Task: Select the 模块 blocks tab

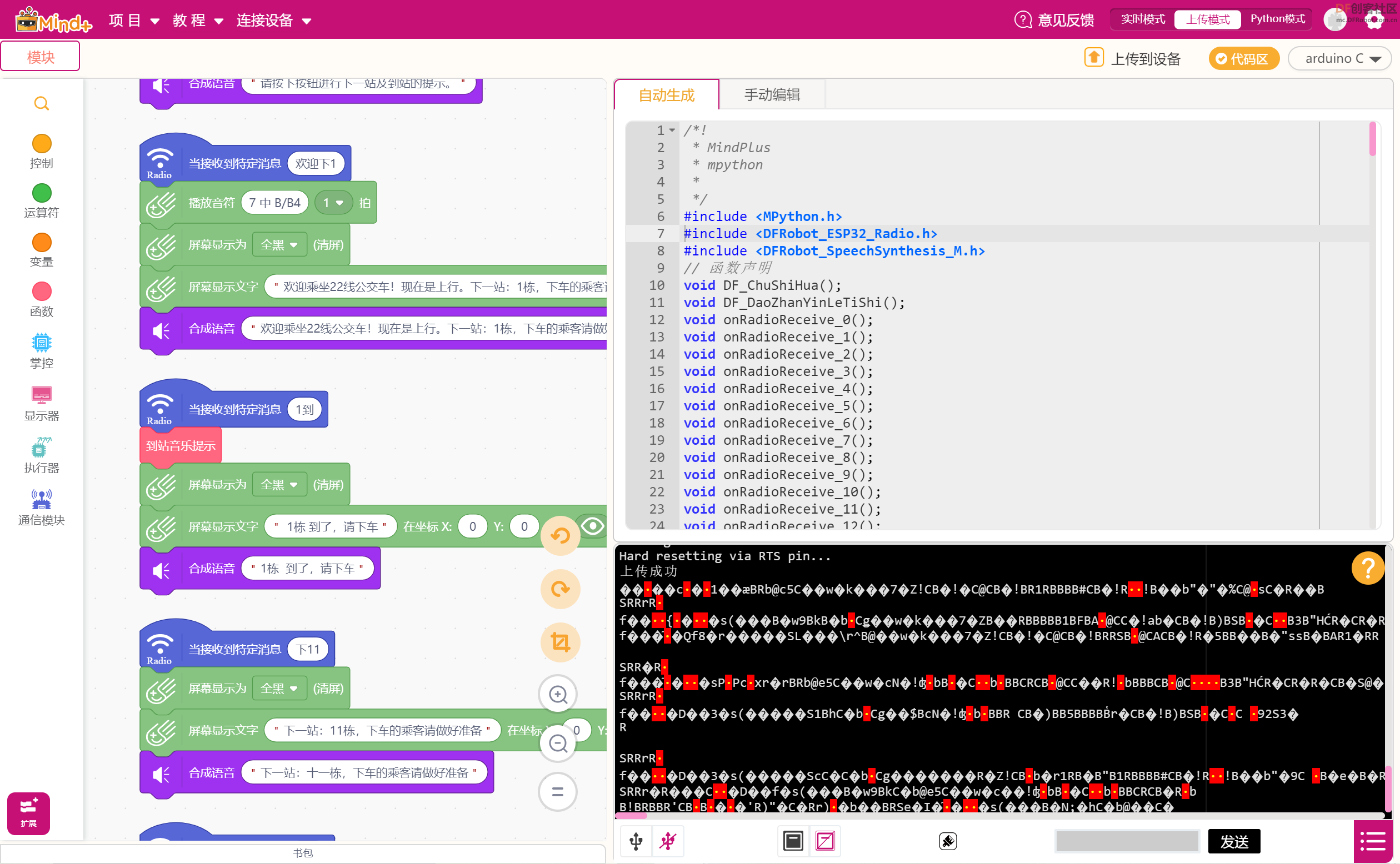Action: point(41,57)
